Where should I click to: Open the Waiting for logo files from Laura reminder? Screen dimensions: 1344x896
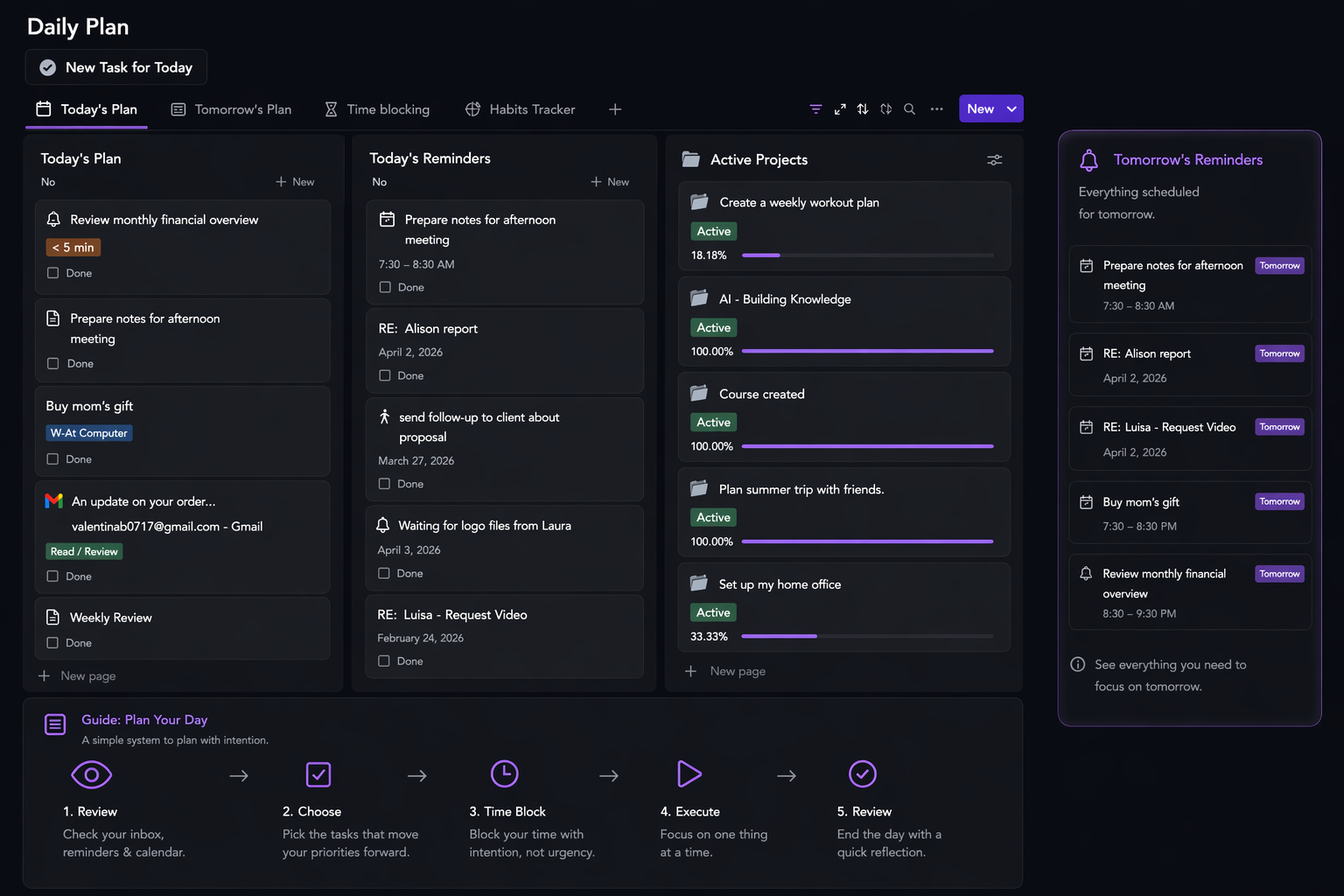tap(485, 525)
